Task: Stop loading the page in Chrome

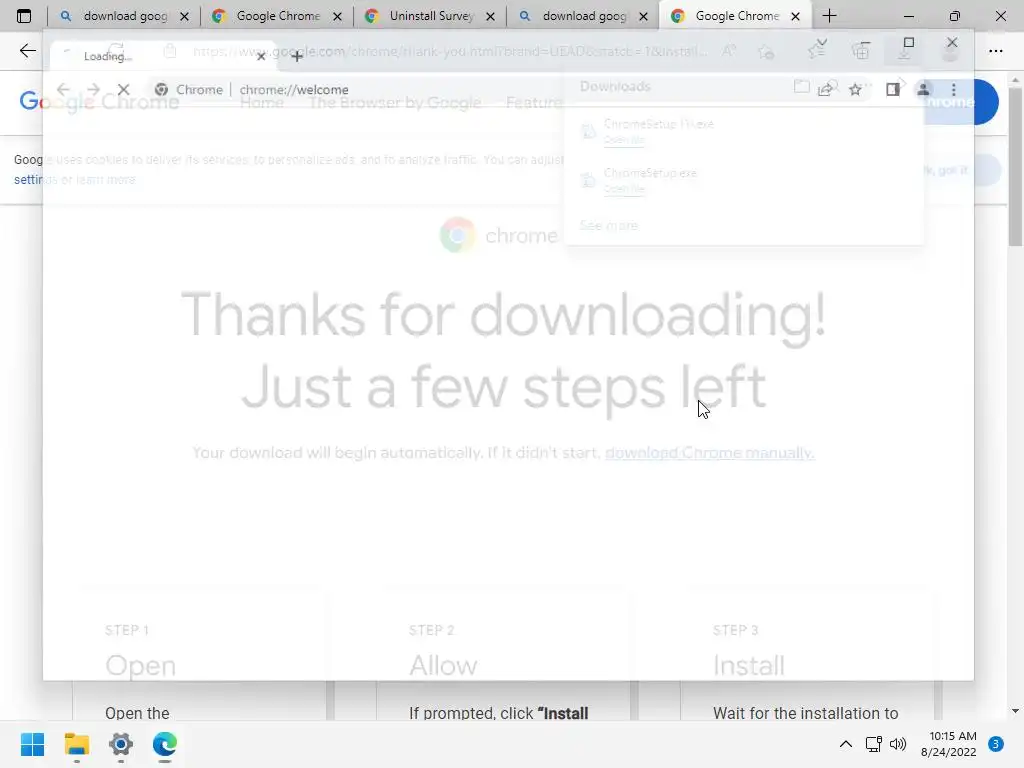Action: click(123, 89)
